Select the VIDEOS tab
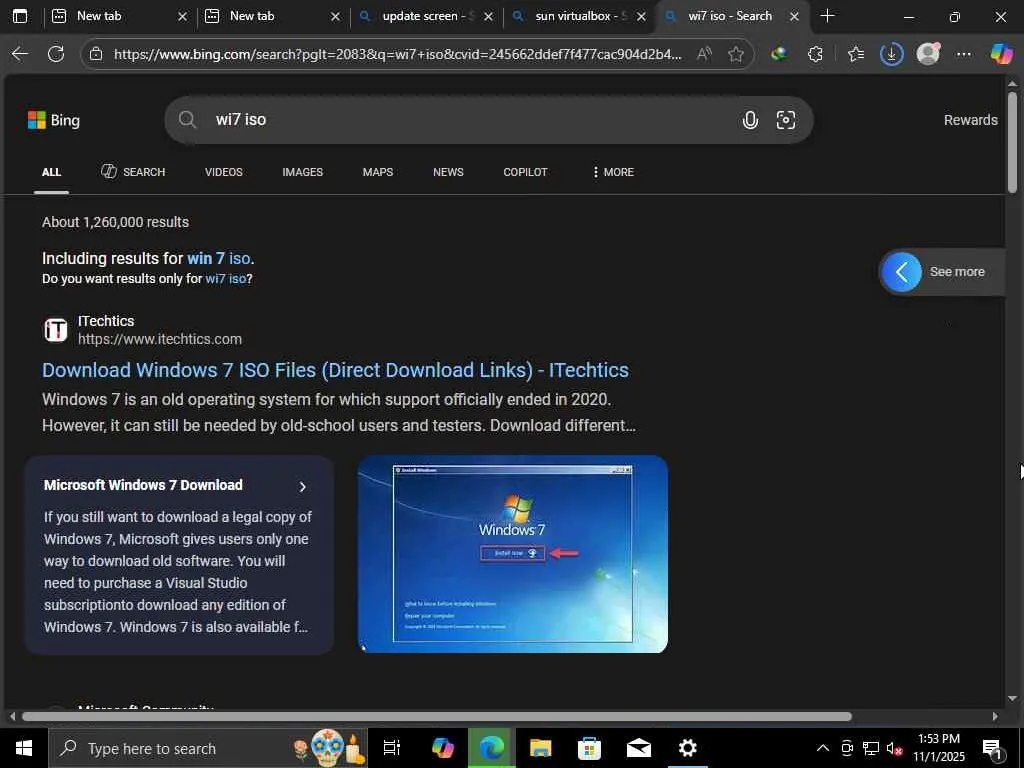 (x=223, y=172)
